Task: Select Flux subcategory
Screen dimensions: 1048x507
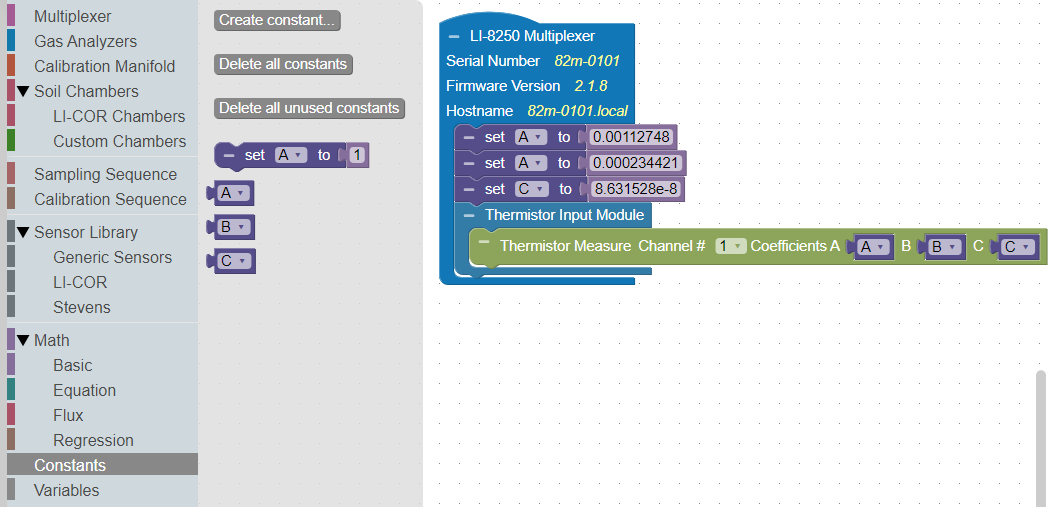Action: pyautogui.click(x=68, y=415)
